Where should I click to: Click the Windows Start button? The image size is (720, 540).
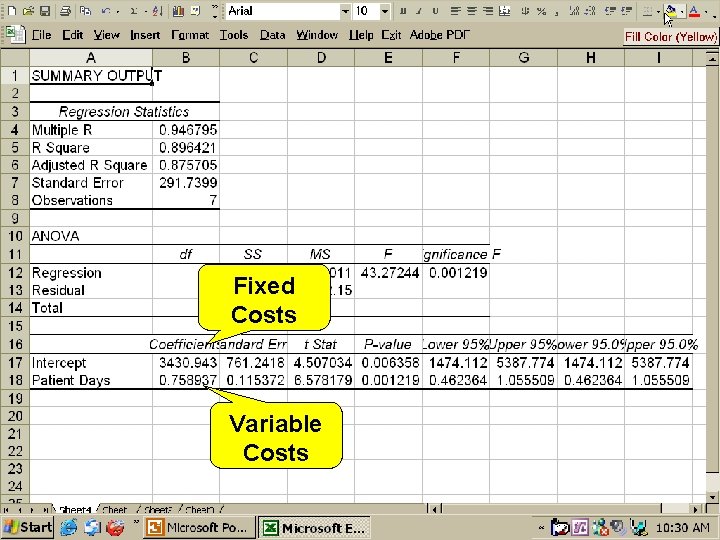[28, 528]
